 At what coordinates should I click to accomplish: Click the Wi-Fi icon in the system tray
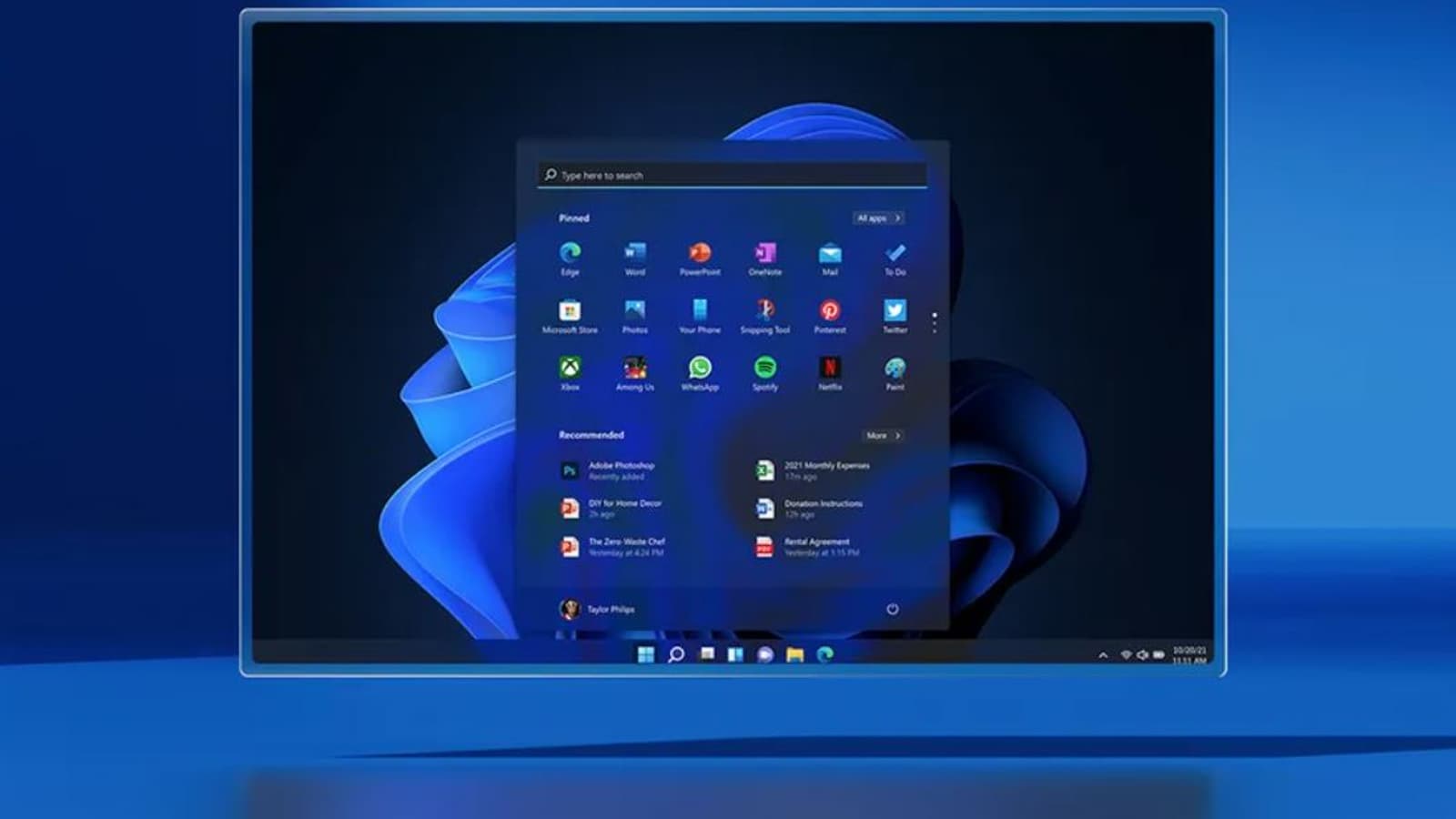[1126, 655]
